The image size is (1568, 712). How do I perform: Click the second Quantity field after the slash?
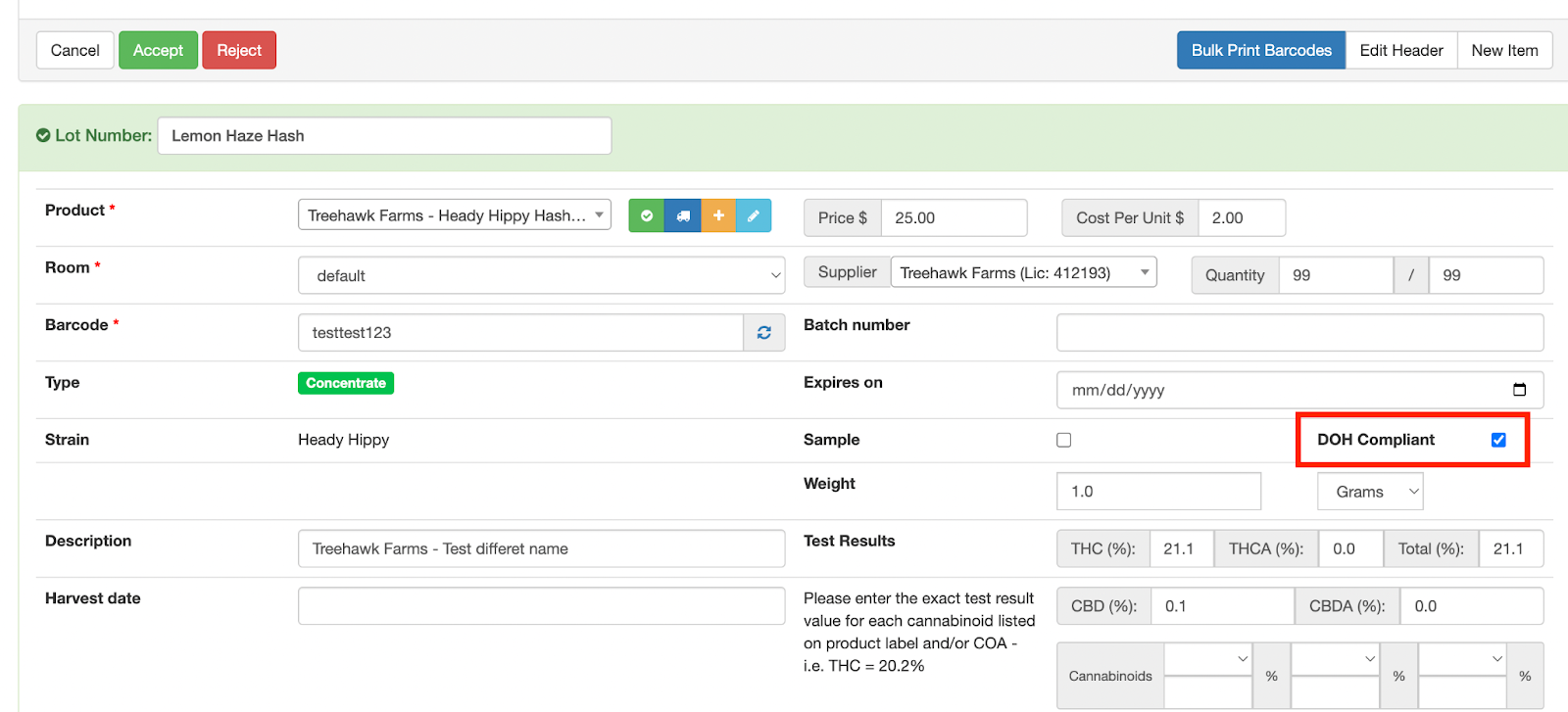[1487, 275]
